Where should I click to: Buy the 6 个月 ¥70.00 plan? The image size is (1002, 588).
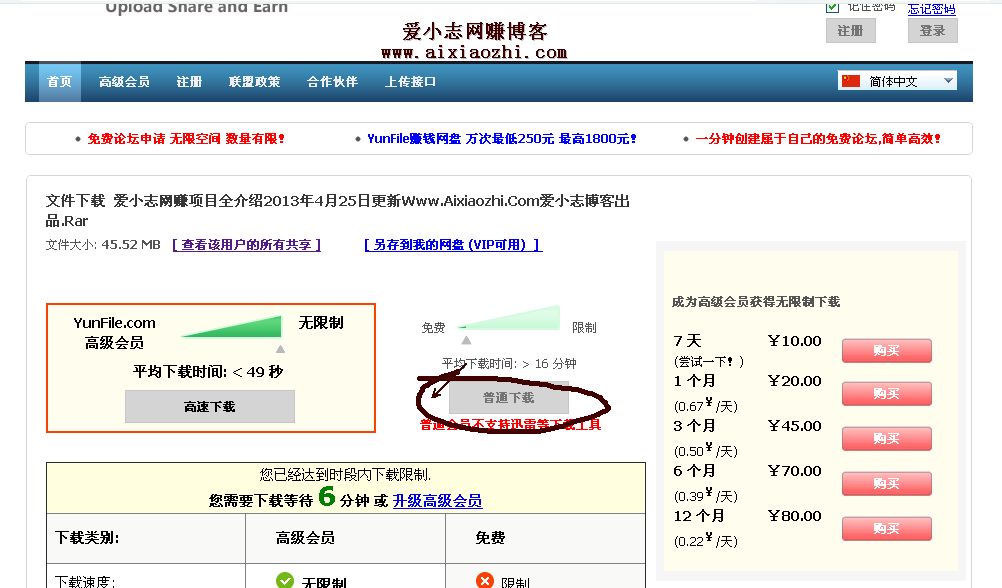click(886, 484)
